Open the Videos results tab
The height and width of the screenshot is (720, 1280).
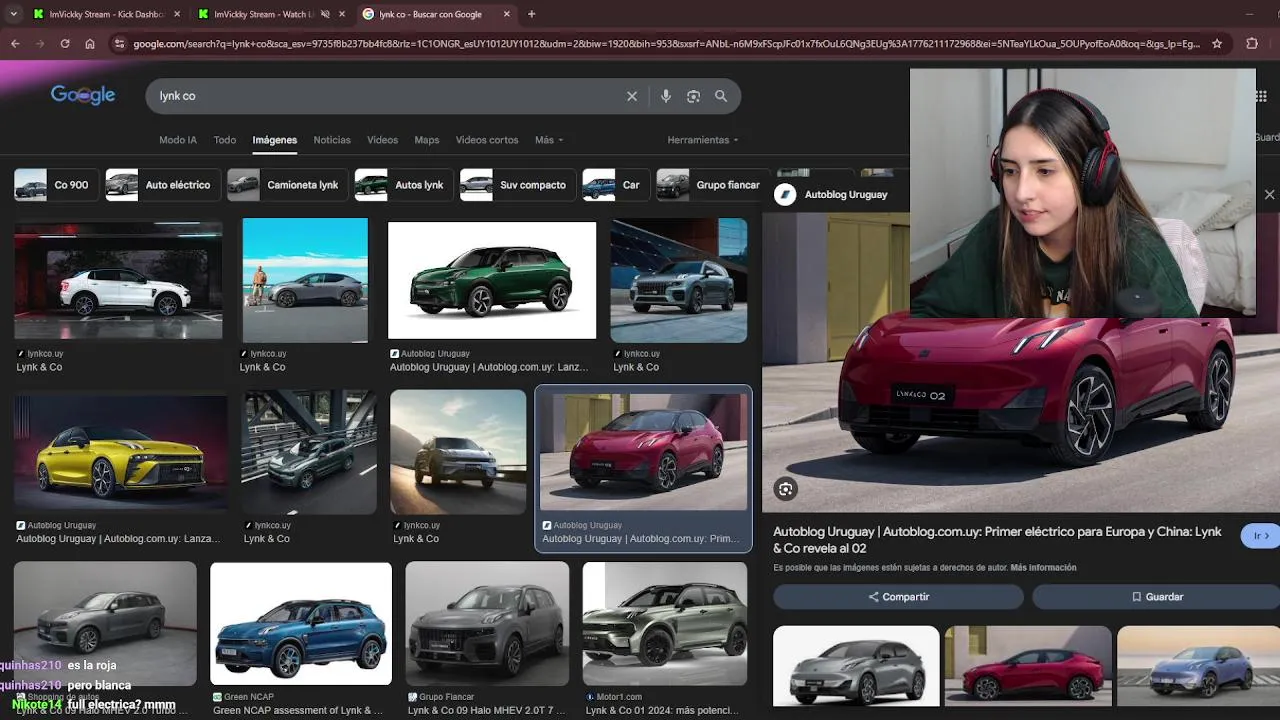382,140
